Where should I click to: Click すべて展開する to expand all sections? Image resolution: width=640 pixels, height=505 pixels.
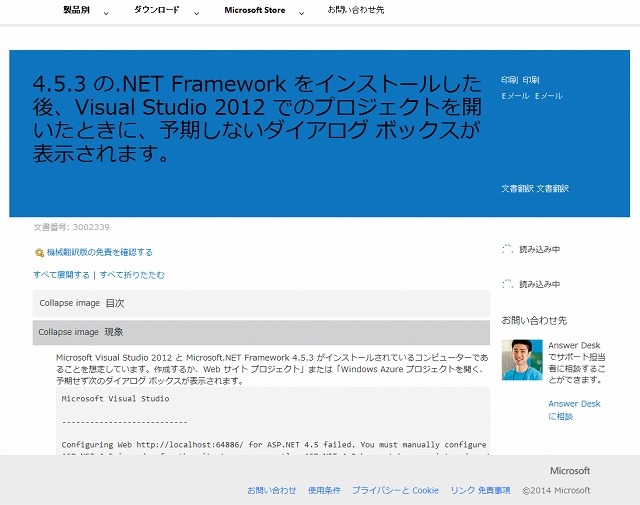click(61, 275)
